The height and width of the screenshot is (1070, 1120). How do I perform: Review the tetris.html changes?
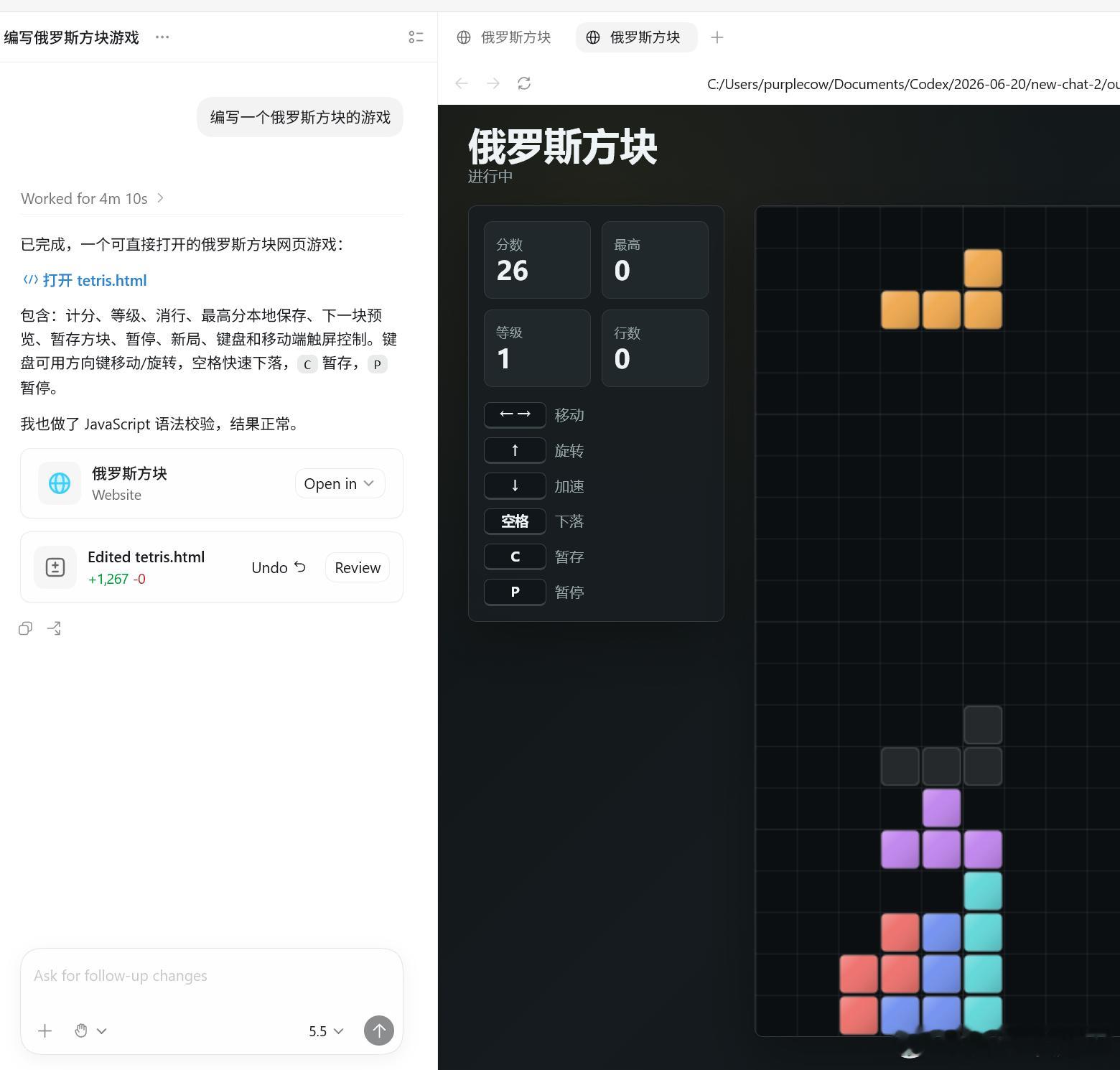358,567
